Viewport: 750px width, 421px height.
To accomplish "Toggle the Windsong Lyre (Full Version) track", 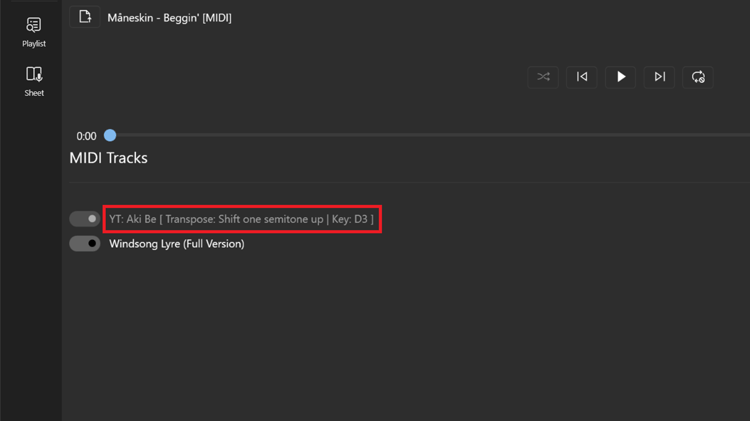I will pyautogui.click(x=85, y=244).
